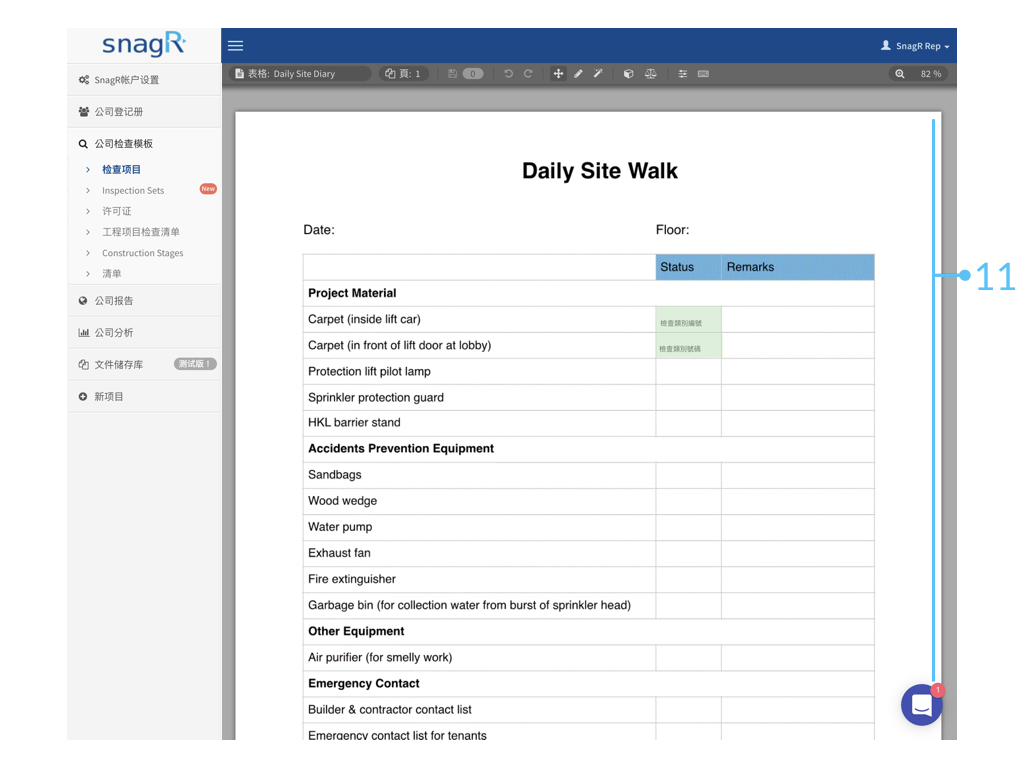Click the Status column header
Screen dimensions: 1024x768
688,267
